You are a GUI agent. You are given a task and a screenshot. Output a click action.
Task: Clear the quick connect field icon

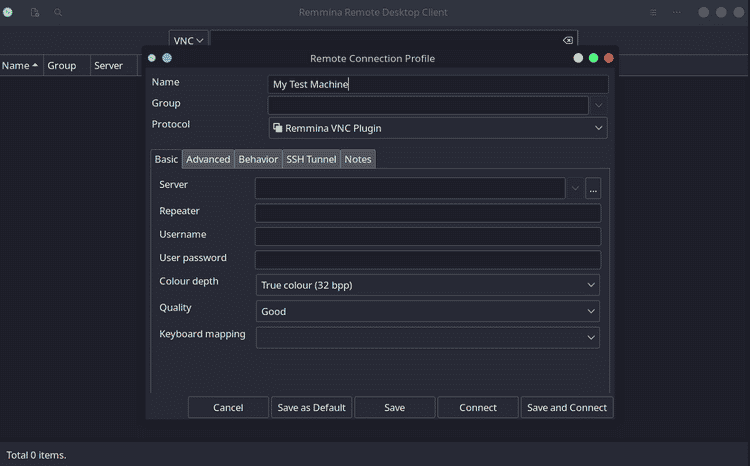pyautogui.click(x=568, y=41)
